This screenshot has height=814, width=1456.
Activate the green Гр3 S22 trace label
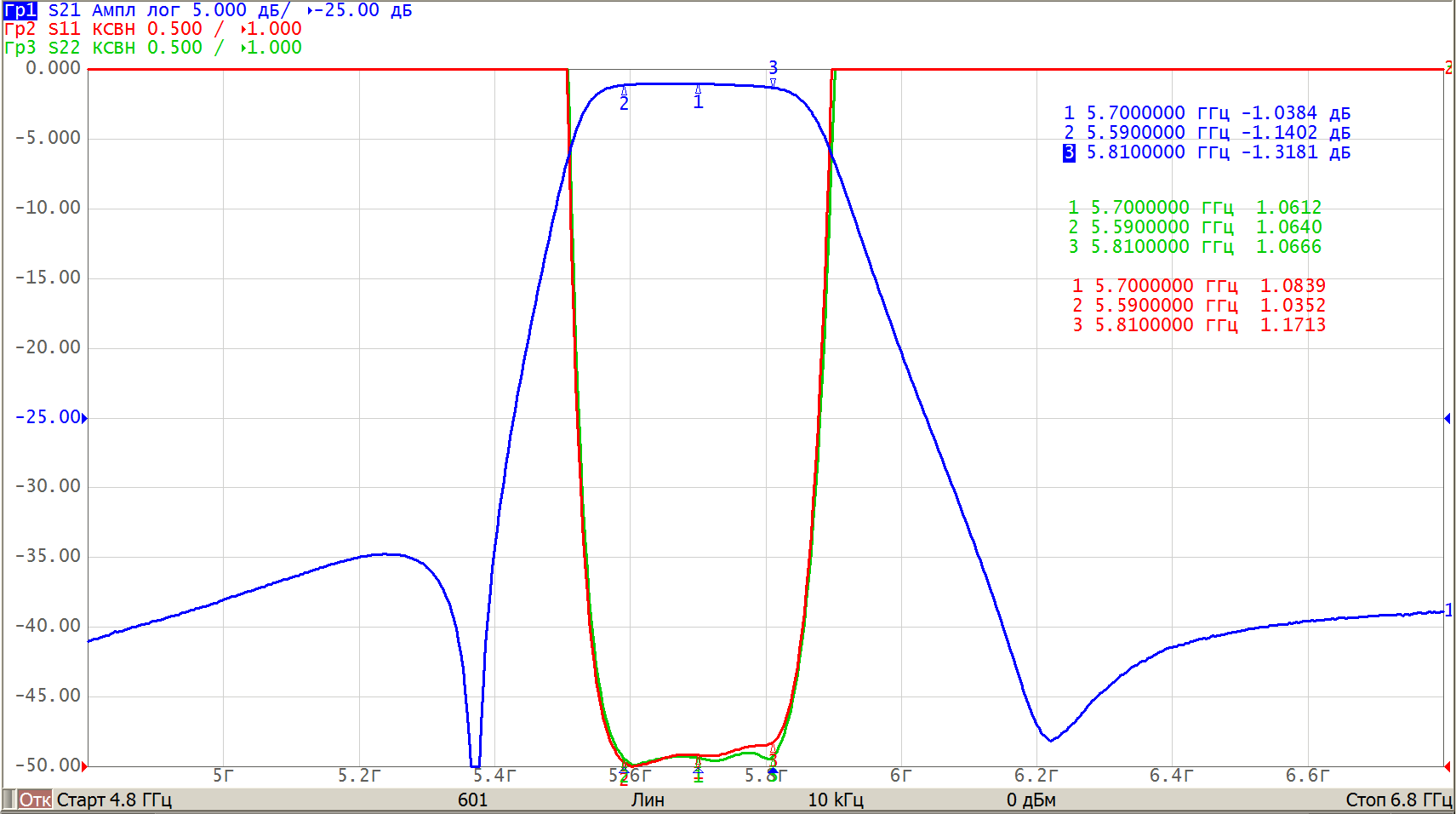point(20,48)
